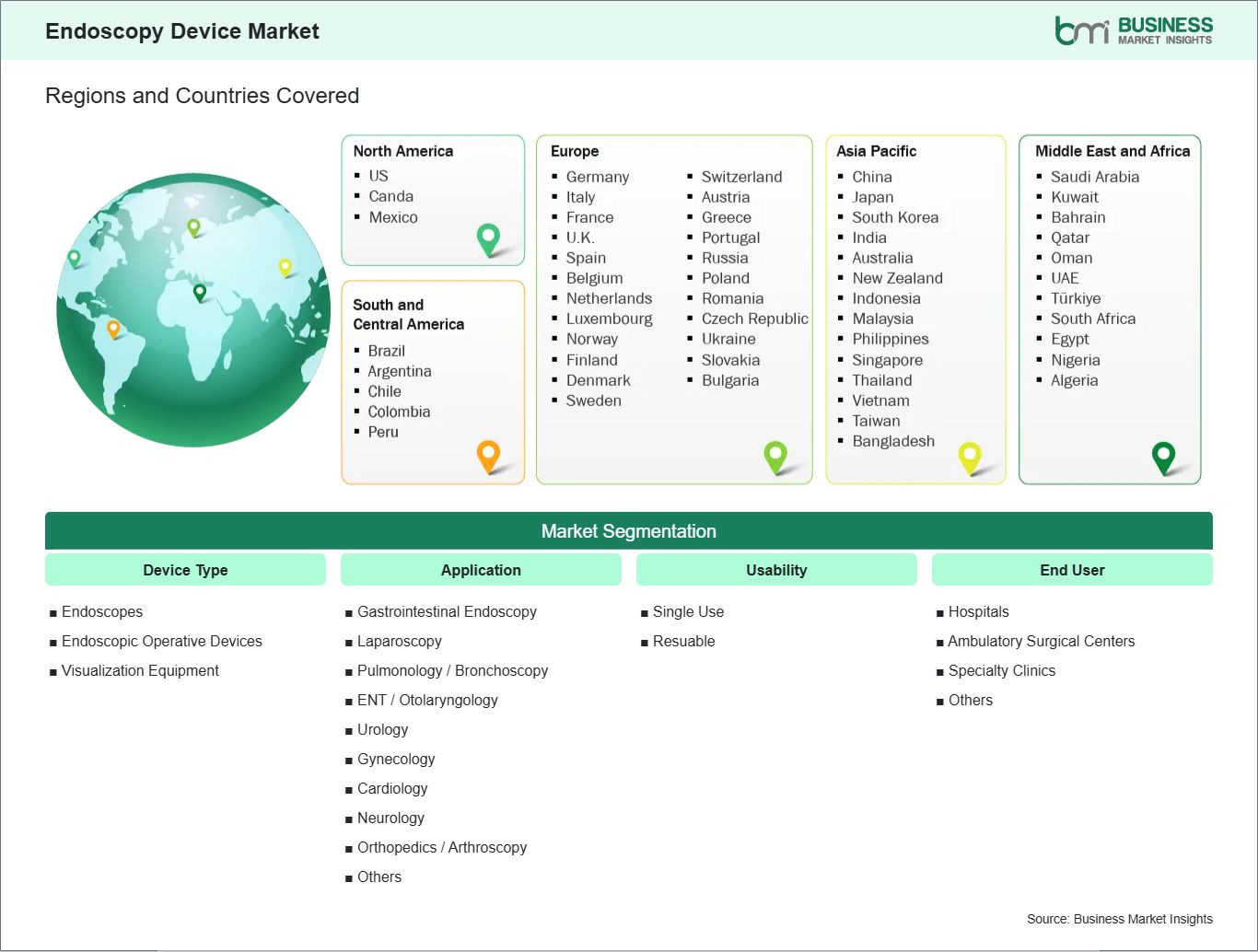Click the light green pin in Europe box
1258x952 pixels.
[x=775, y=455]
